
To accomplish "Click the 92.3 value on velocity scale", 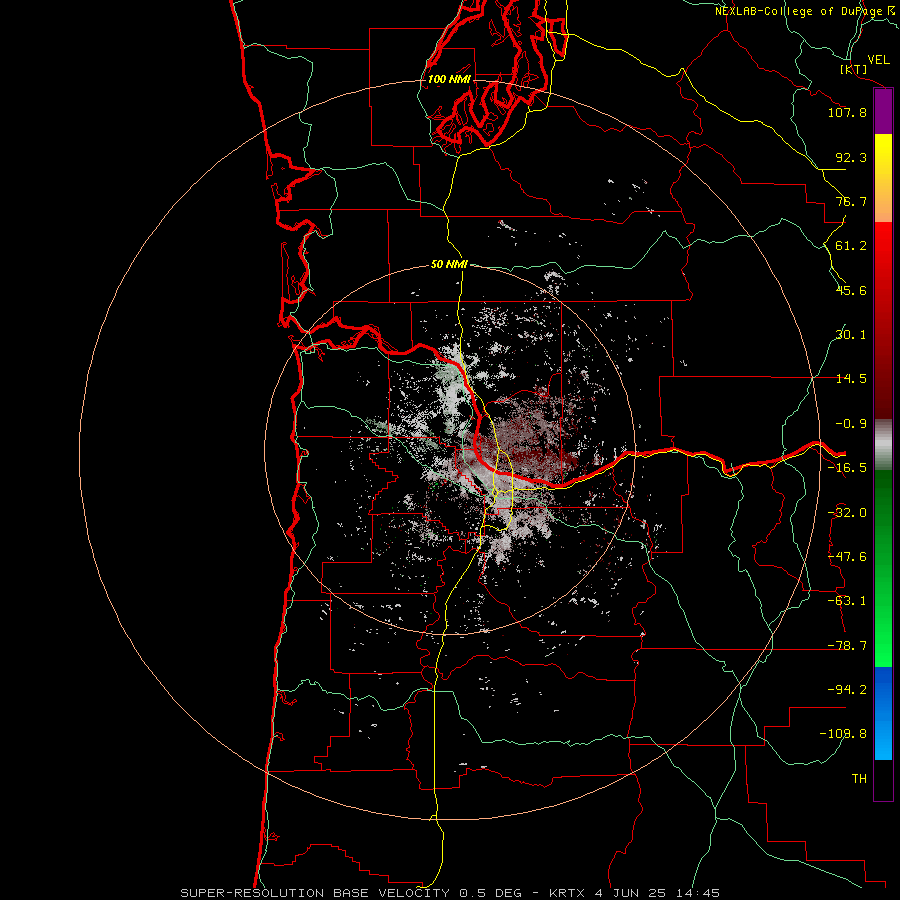I will tap(851, 157).
